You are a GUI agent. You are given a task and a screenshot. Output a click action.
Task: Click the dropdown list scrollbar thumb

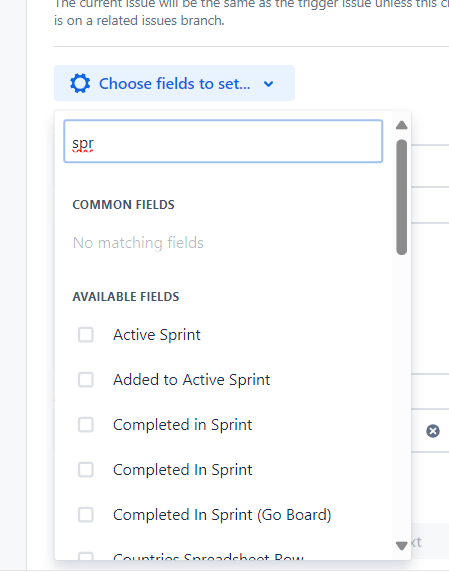(x=402, y=197)
